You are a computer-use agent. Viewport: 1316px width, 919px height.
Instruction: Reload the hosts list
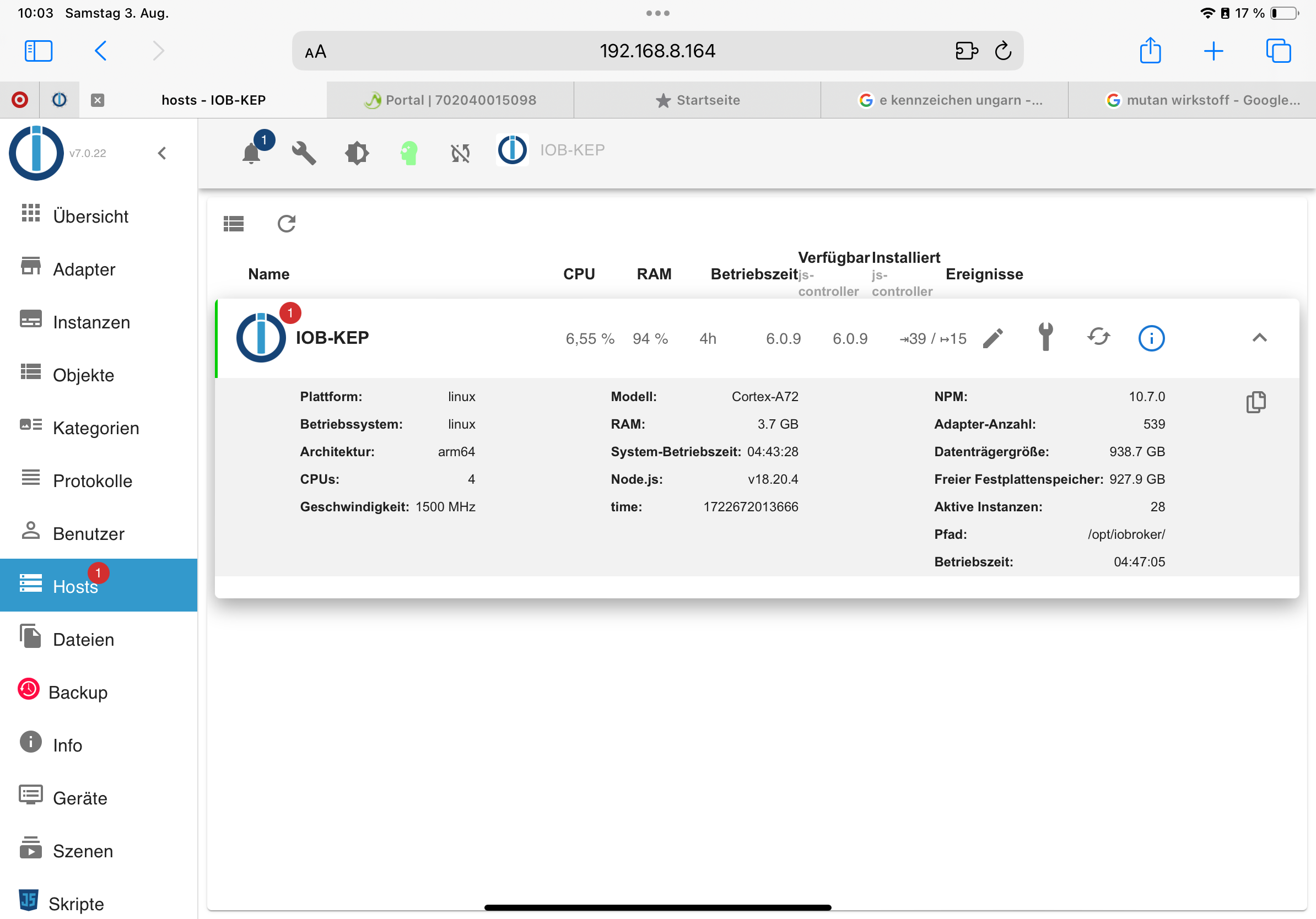(286, 224)
